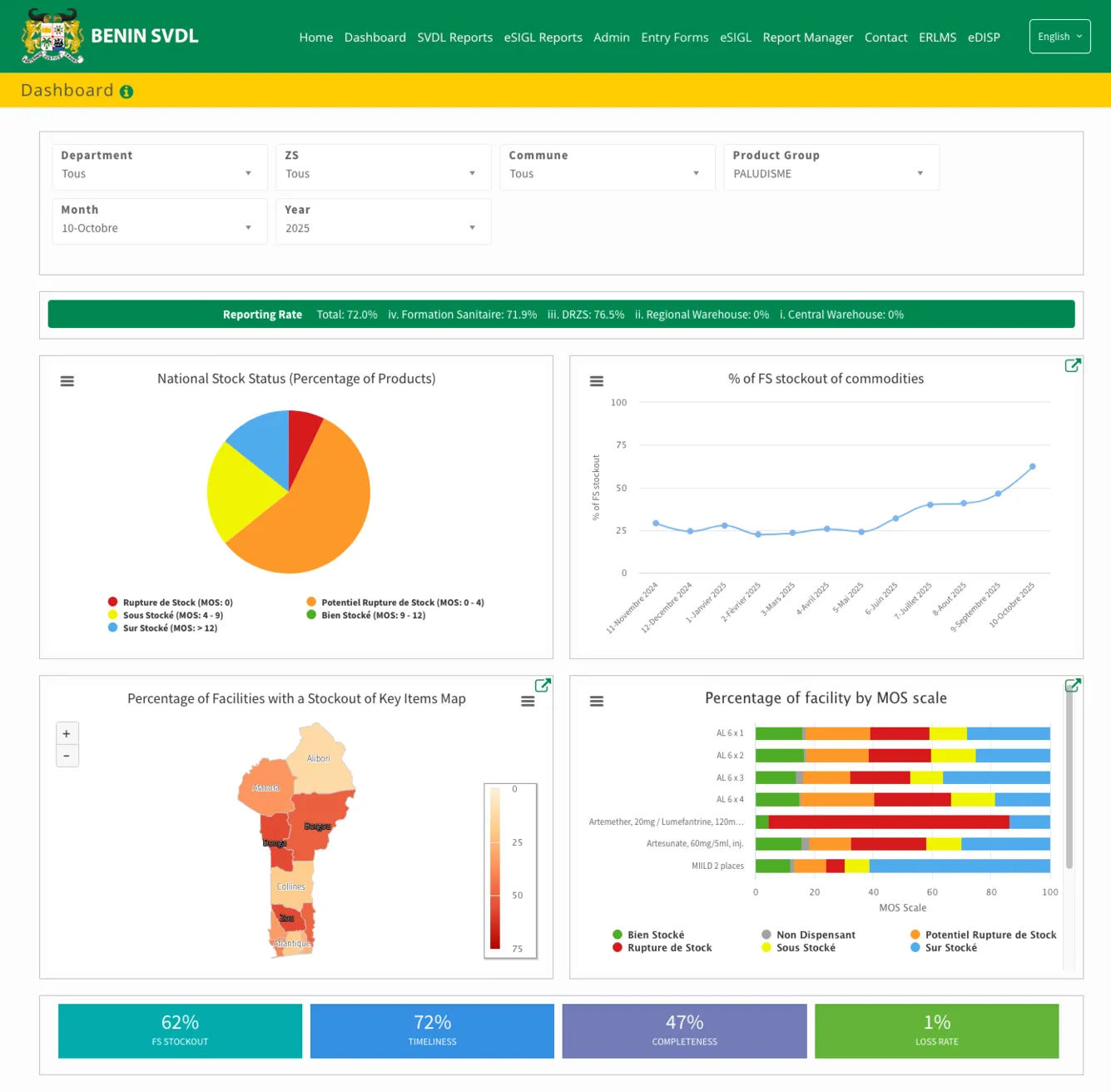This screenshot has width=1111, height=1092.
Task: Zoom out on the Benin map
Action: click(67, 756)
